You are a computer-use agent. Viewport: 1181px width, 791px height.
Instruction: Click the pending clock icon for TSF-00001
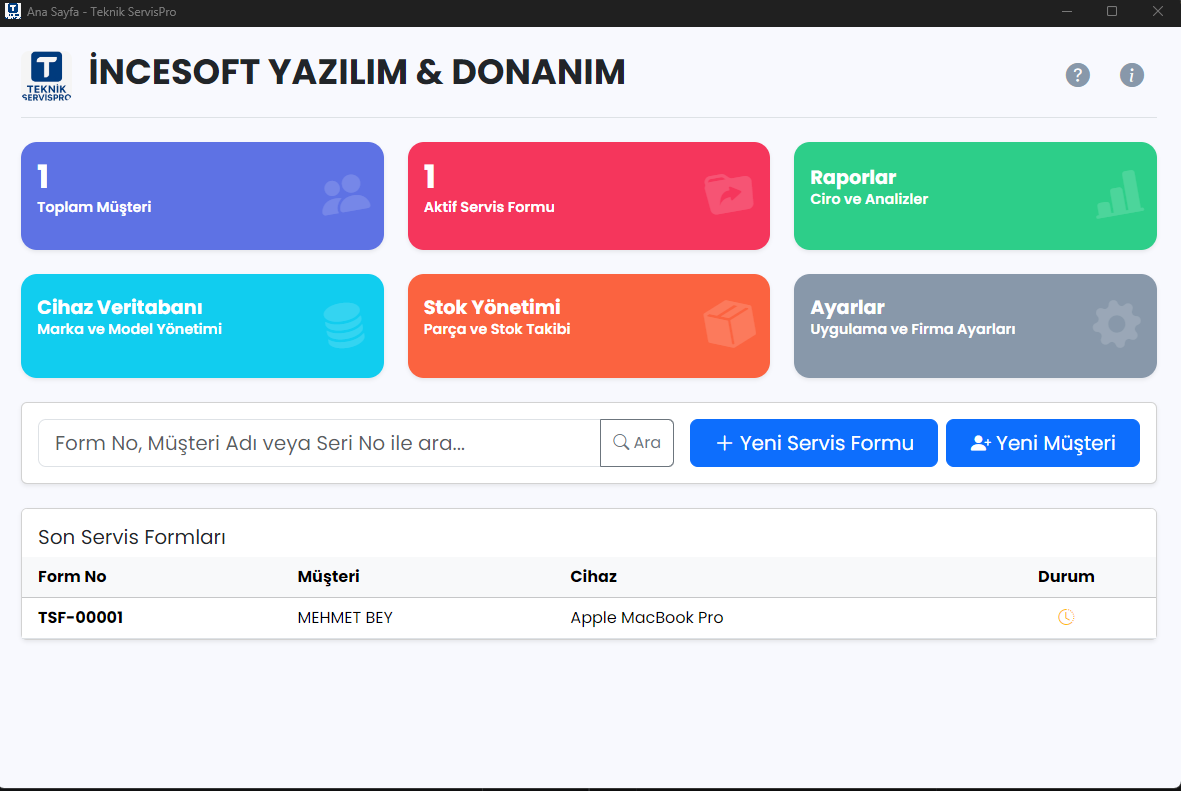tap(1066, 617)
